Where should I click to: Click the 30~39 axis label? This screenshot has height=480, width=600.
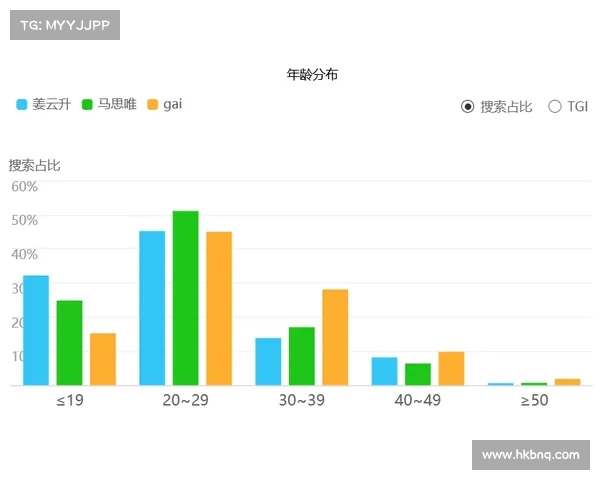click(x=302, y=400)
